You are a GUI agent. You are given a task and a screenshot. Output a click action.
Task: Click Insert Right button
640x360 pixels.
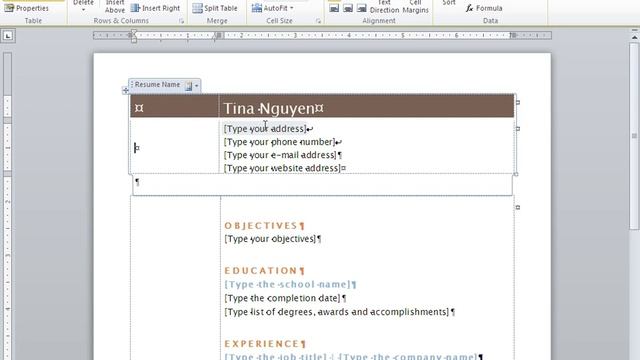click(156, 8)
